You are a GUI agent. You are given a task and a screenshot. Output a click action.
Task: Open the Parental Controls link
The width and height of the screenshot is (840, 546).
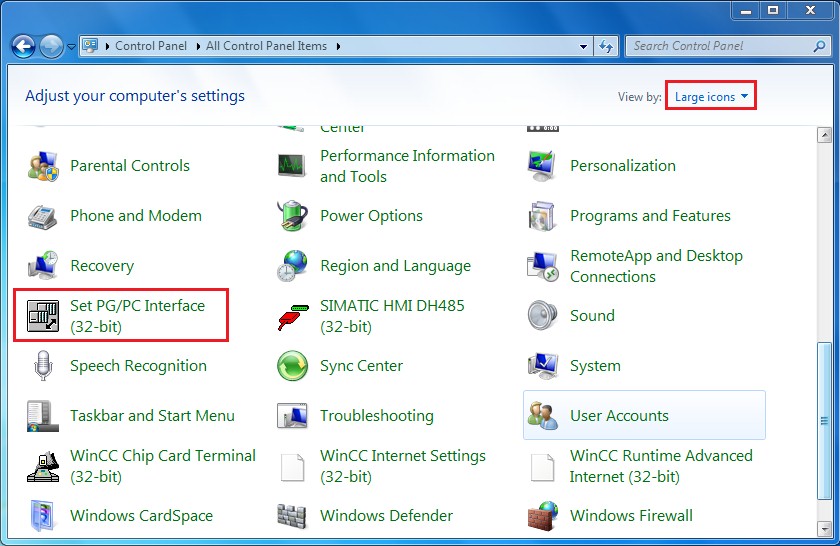tap(130, 166)
